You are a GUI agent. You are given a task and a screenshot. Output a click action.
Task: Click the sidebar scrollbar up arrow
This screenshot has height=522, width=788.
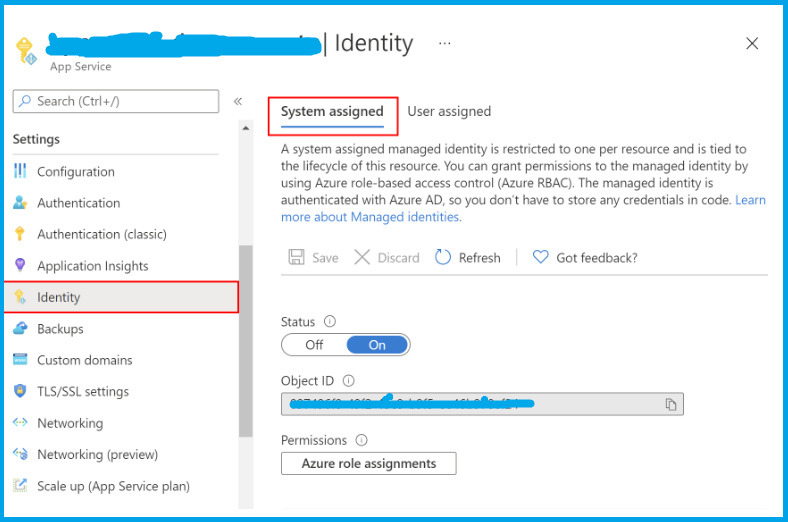(x=246, y=128)
